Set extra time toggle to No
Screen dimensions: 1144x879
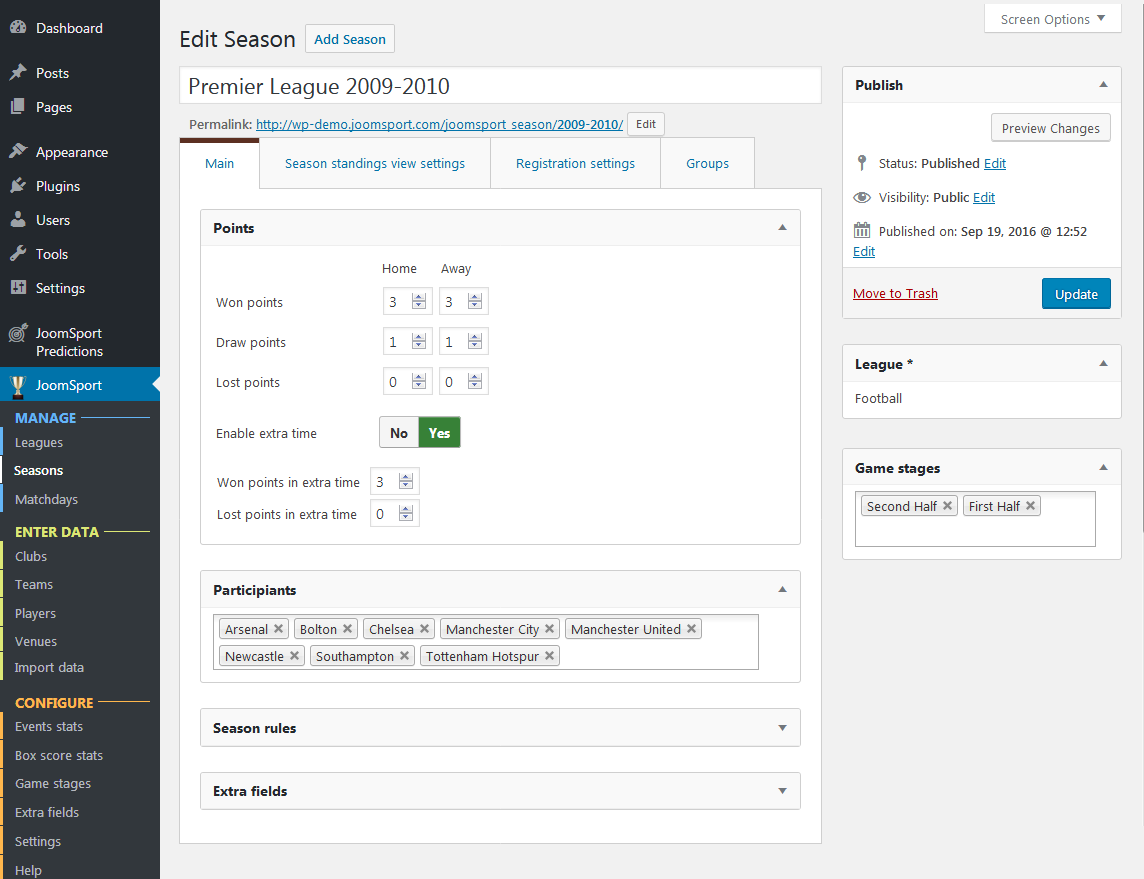point(398,433)
